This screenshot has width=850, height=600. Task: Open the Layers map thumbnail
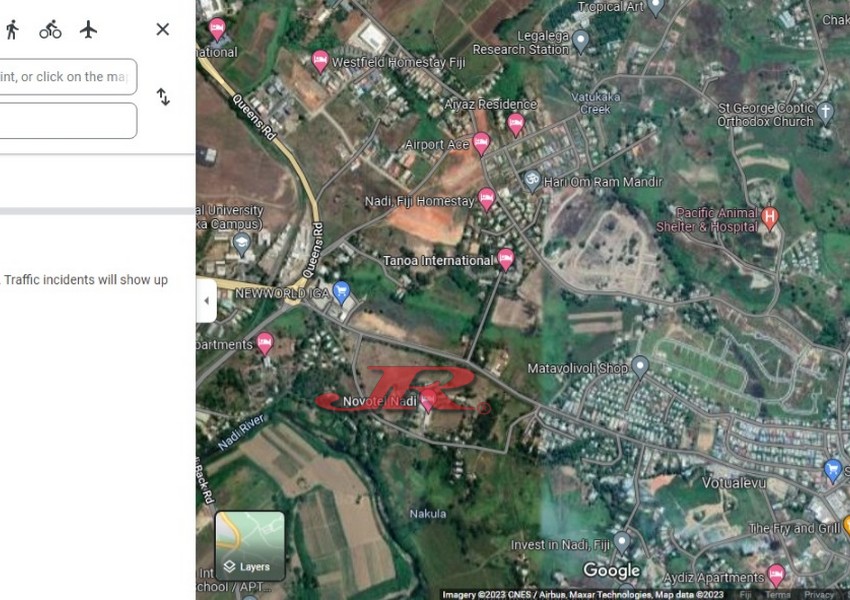[x=250, y=546]
